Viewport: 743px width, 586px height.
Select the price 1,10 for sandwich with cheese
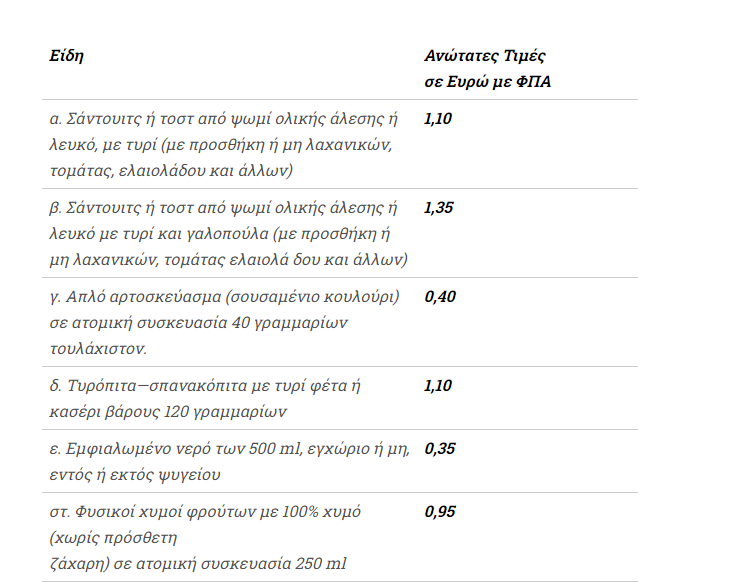tap(438, 118)
